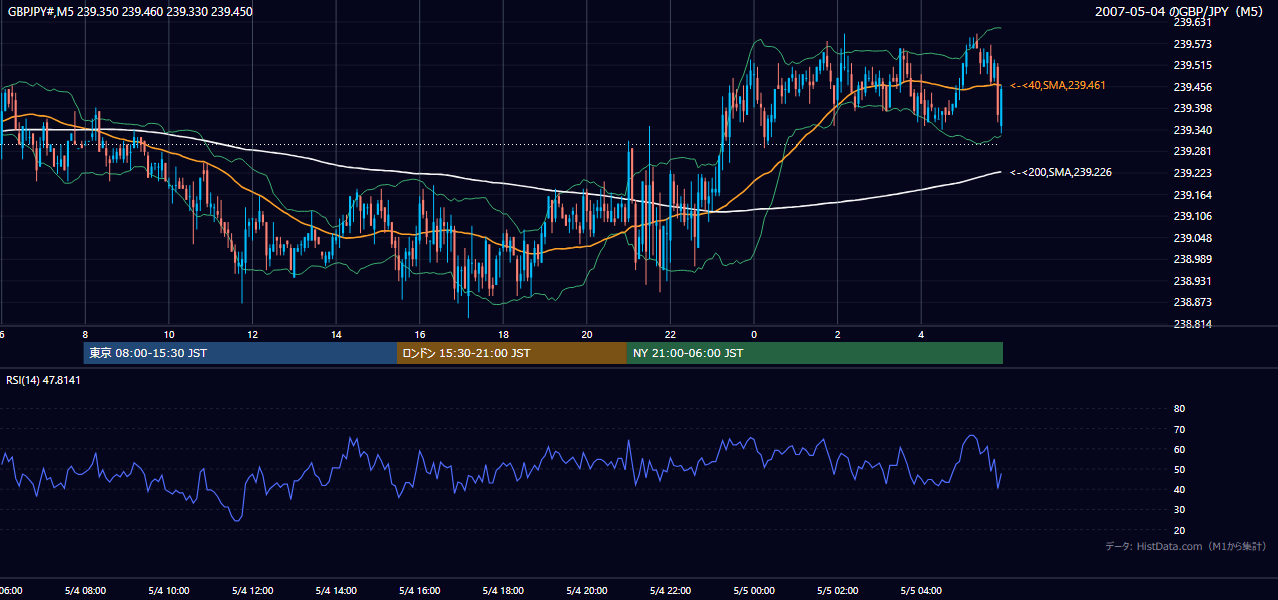Click price axis value 238.814
The height and width of the screenshot is (600, 1278).
pos(1192,324)
